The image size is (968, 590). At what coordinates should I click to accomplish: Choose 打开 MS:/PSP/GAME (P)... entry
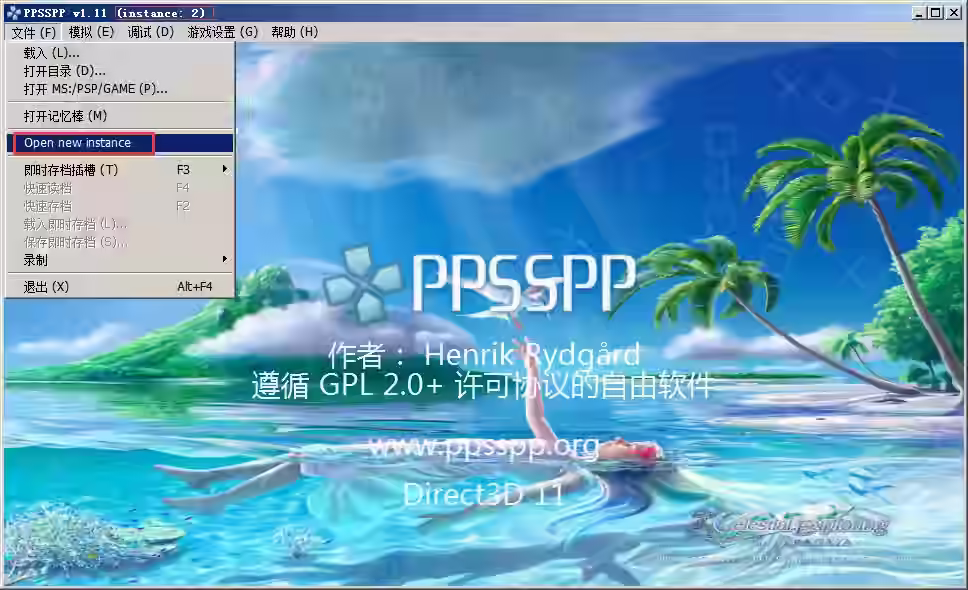tap(120, 89)
